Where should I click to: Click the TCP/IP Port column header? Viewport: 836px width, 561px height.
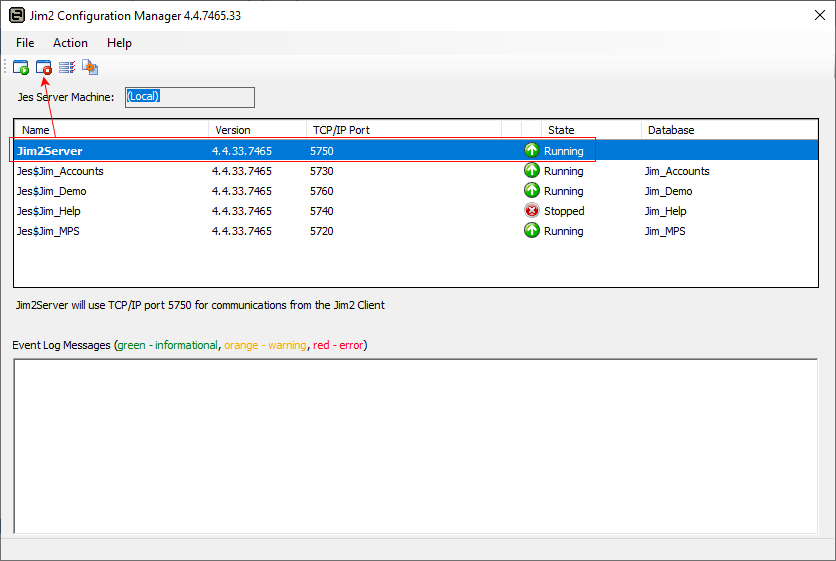tap(403, 130)
